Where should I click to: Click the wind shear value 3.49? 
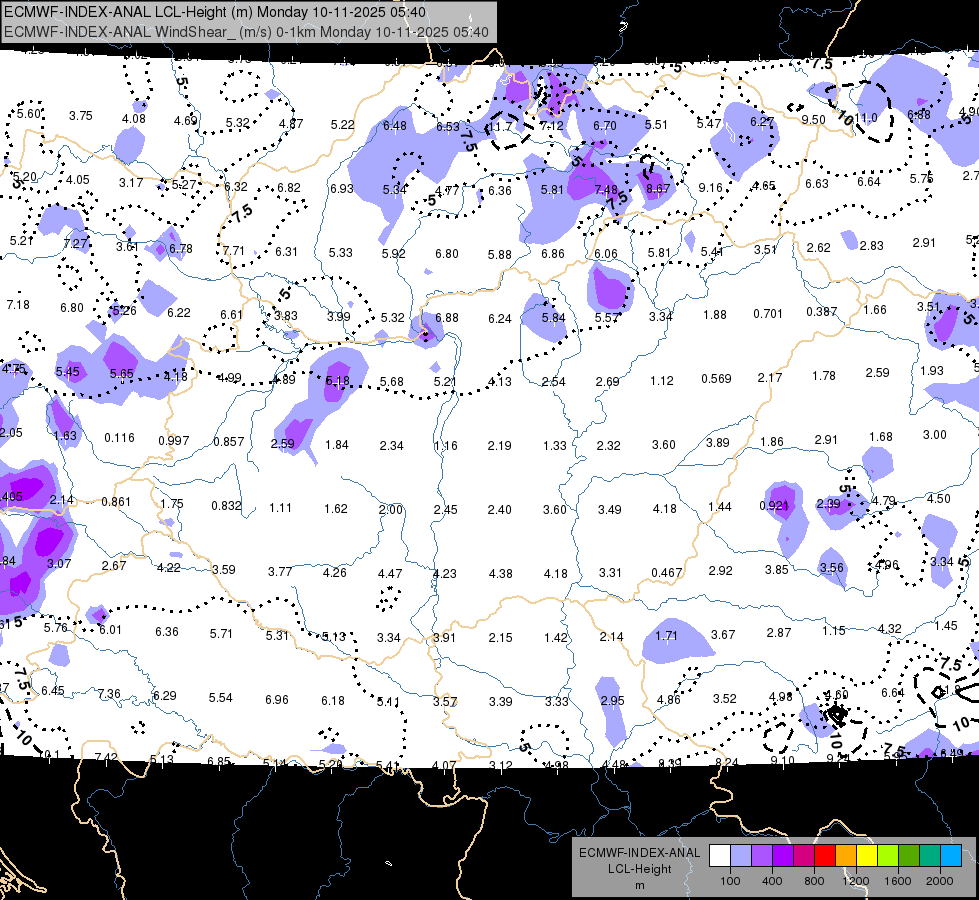609,510
